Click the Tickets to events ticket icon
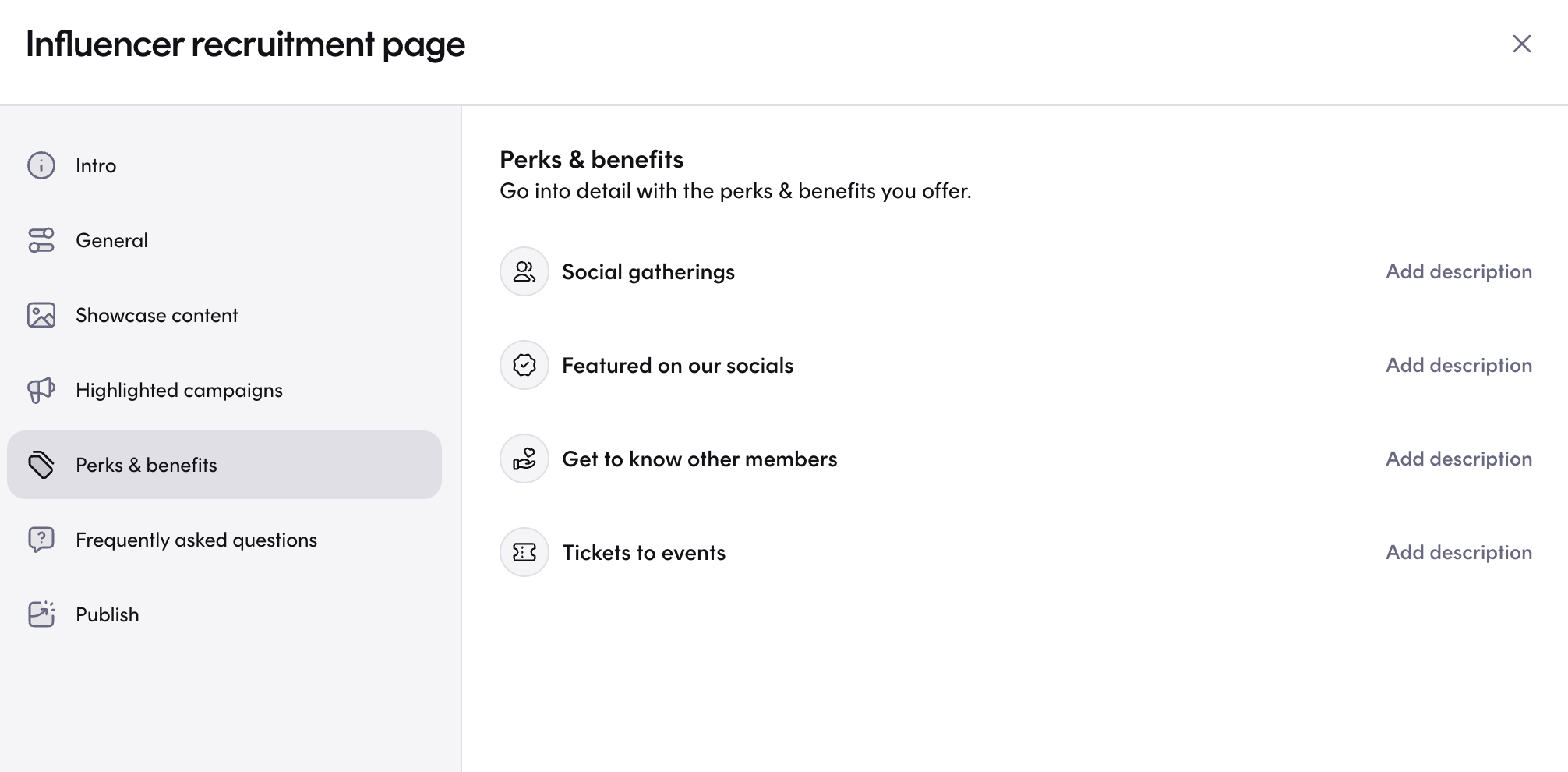Viewport: 1568px width, 772px height. [x=524, y=552]
